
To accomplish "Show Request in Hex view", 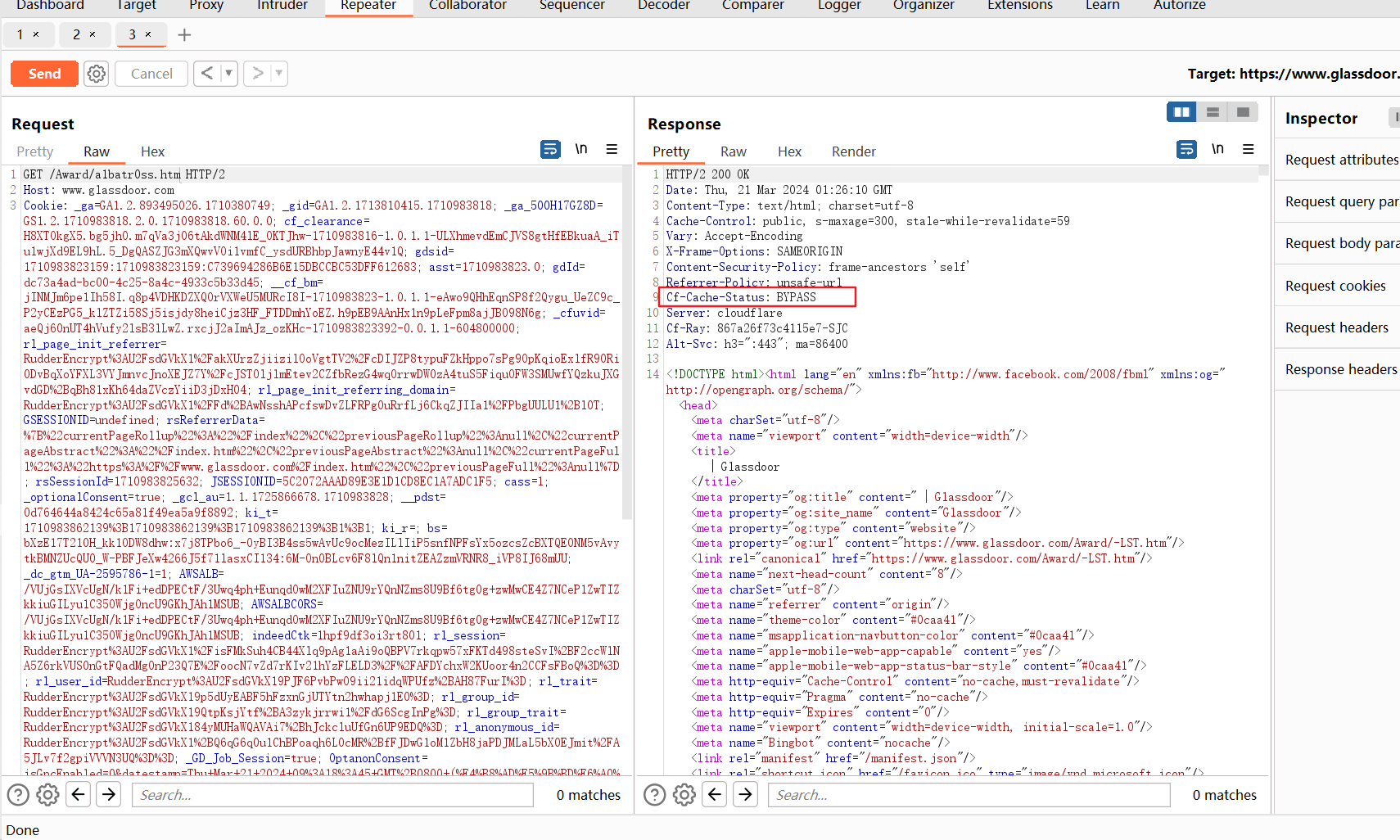I will (152, 151).
